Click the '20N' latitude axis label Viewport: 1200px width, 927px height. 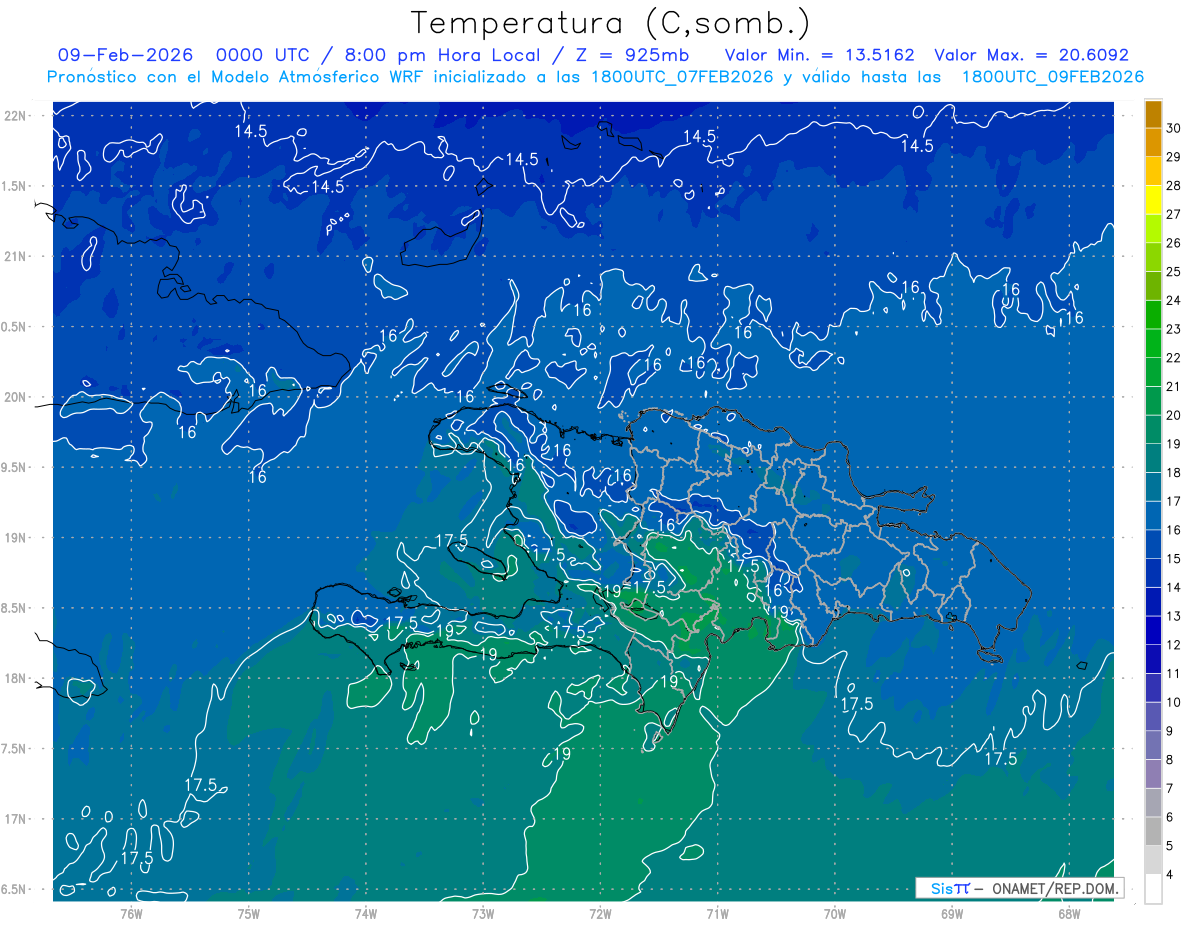point(16,397)
